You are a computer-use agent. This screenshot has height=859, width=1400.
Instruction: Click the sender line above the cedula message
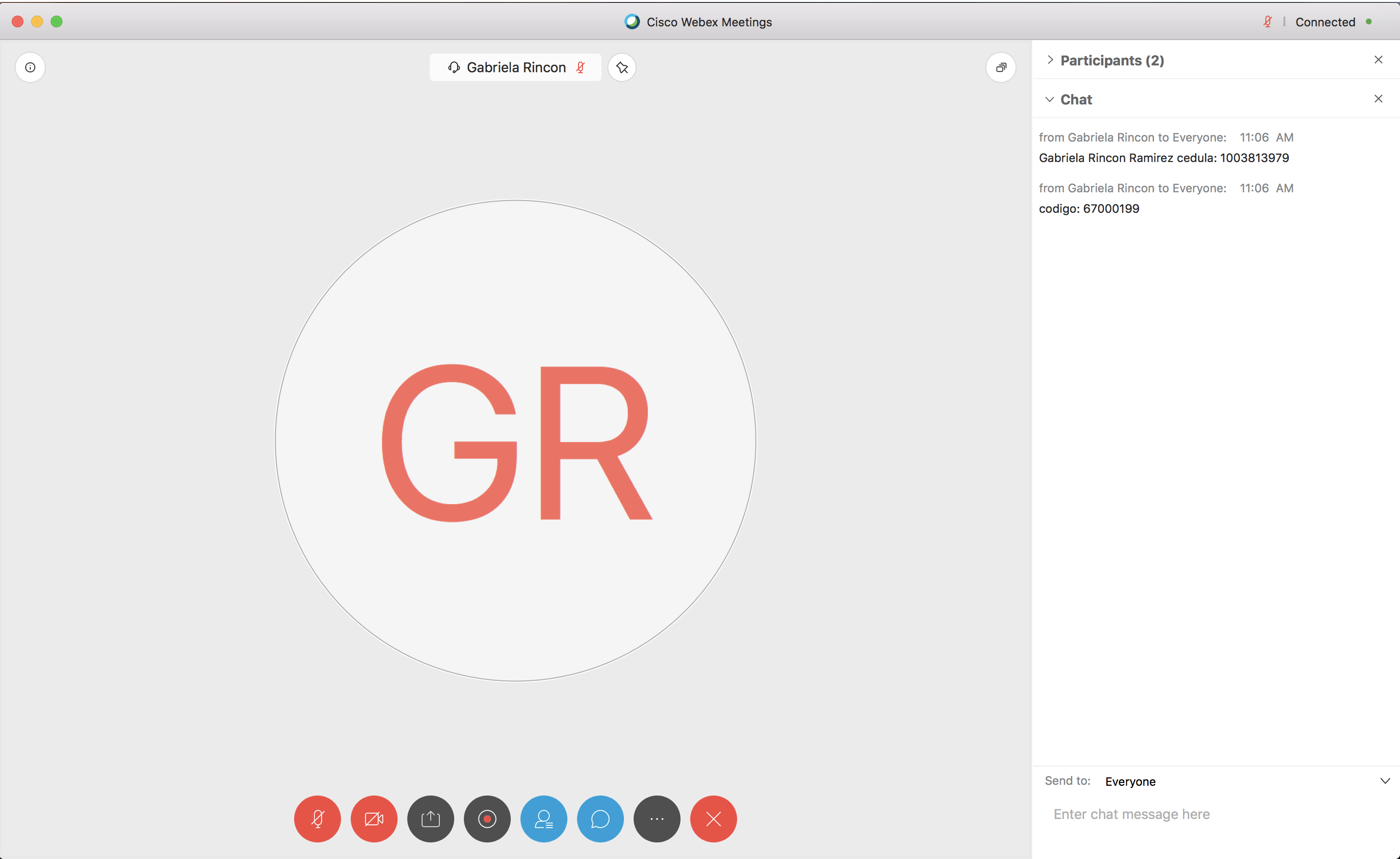[x=1166, y=138]
